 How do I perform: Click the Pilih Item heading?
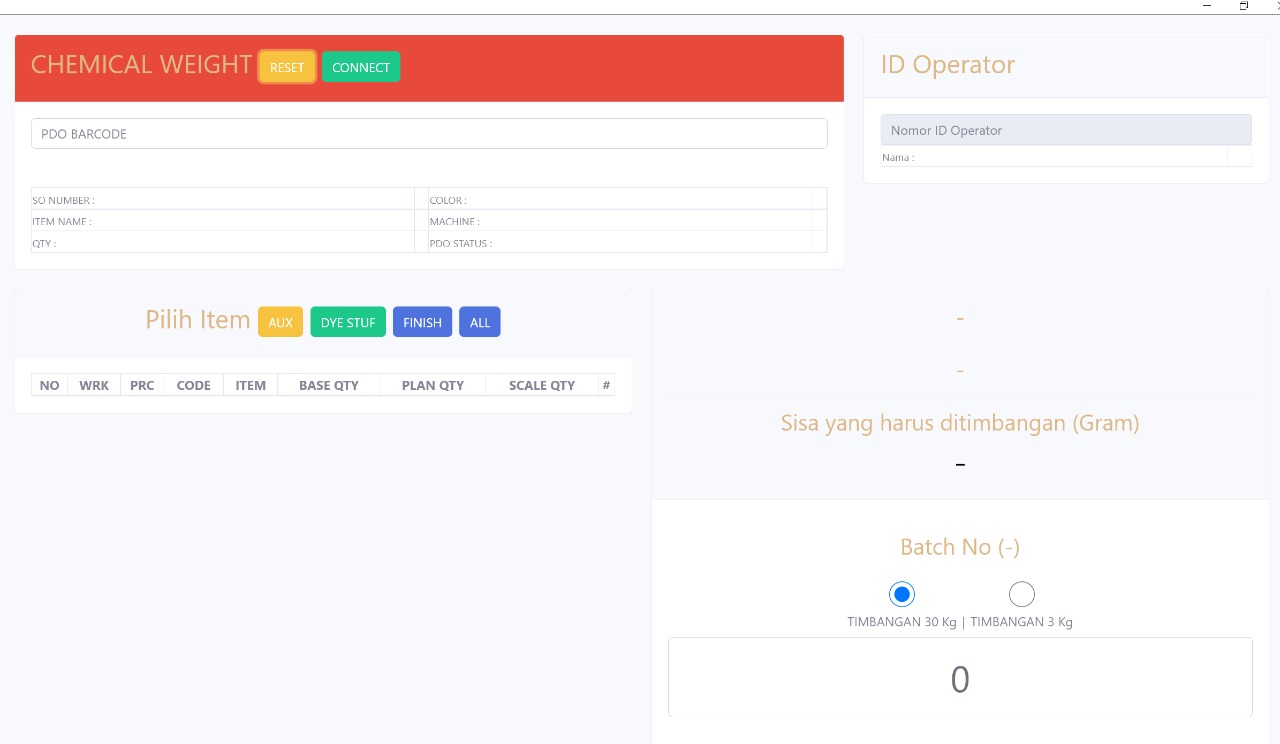(x=198, y=320)
